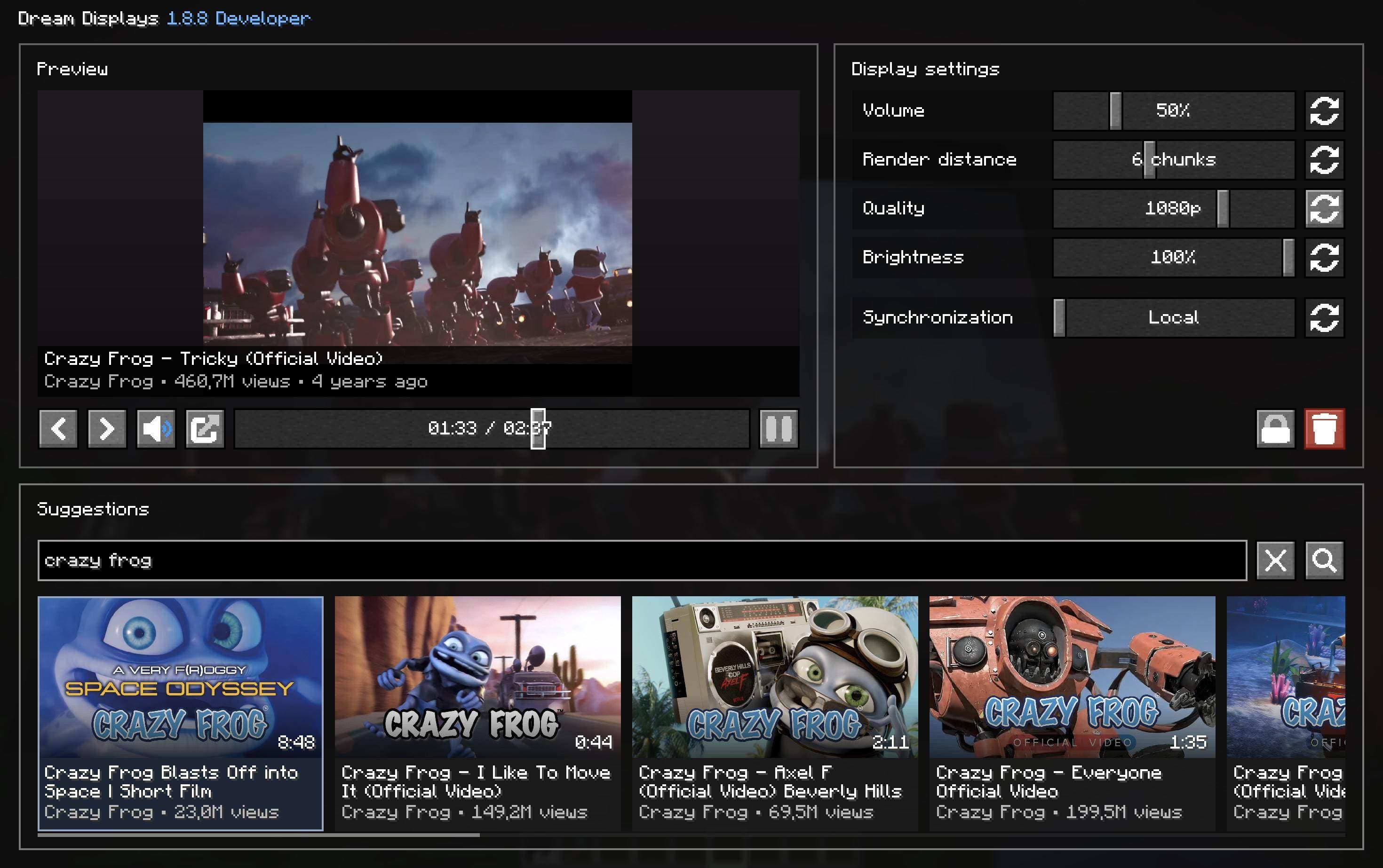1383x868 pixels.
Task: Delete the display with red trash icon
Action: tap(1324, 428)
